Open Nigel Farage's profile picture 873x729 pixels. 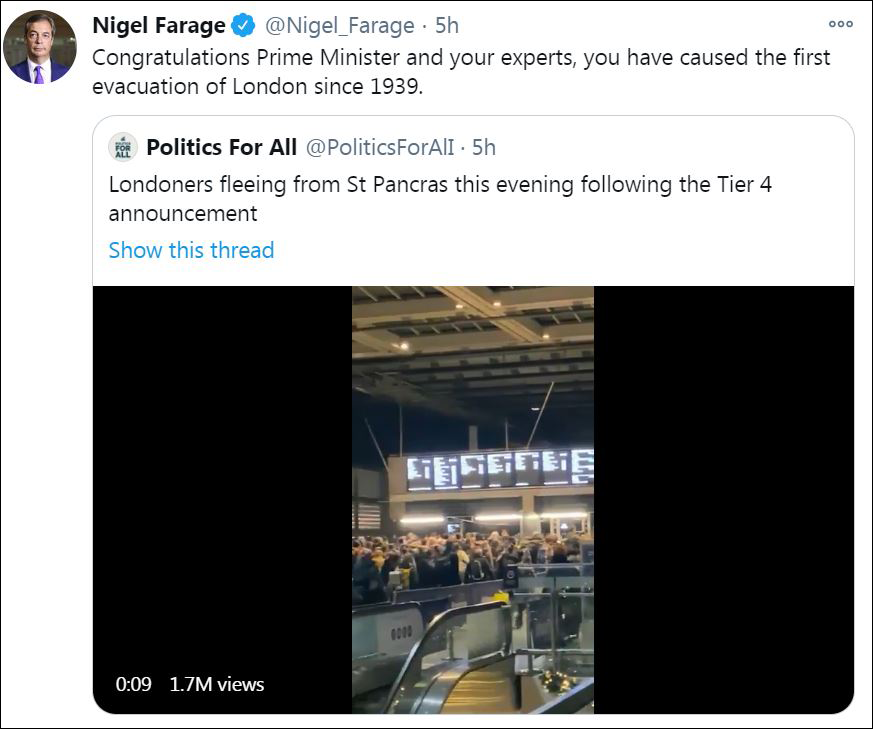pyautogui.click(x=40, y=47)
